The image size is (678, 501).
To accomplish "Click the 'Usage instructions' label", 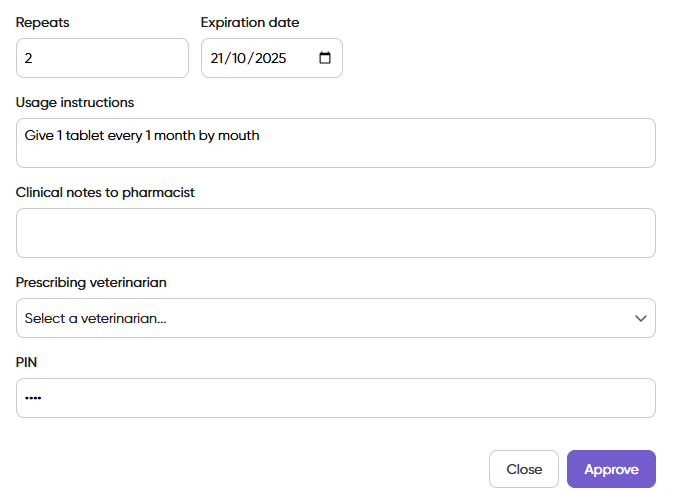I will 75,102.
